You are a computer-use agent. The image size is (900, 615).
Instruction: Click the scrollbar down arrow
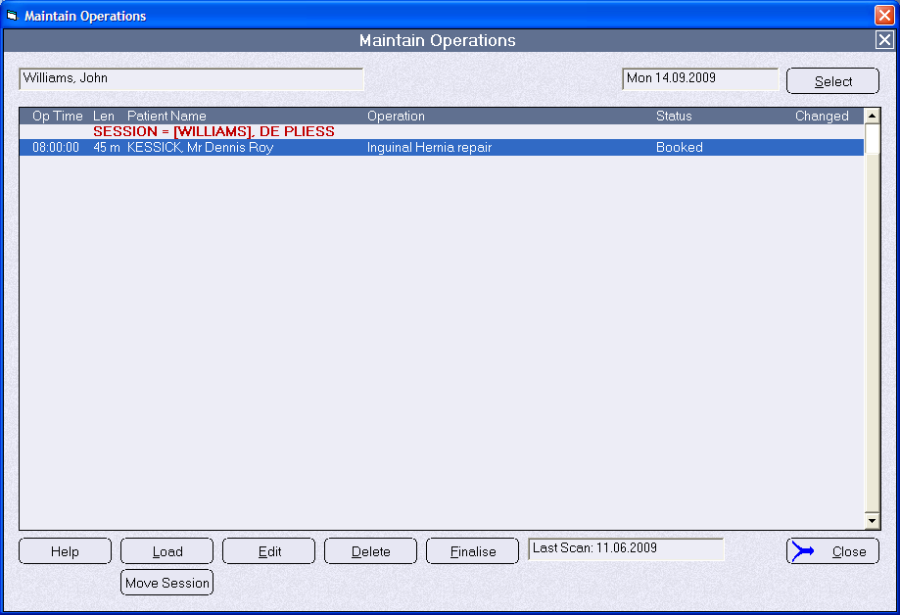pos(871,521)
